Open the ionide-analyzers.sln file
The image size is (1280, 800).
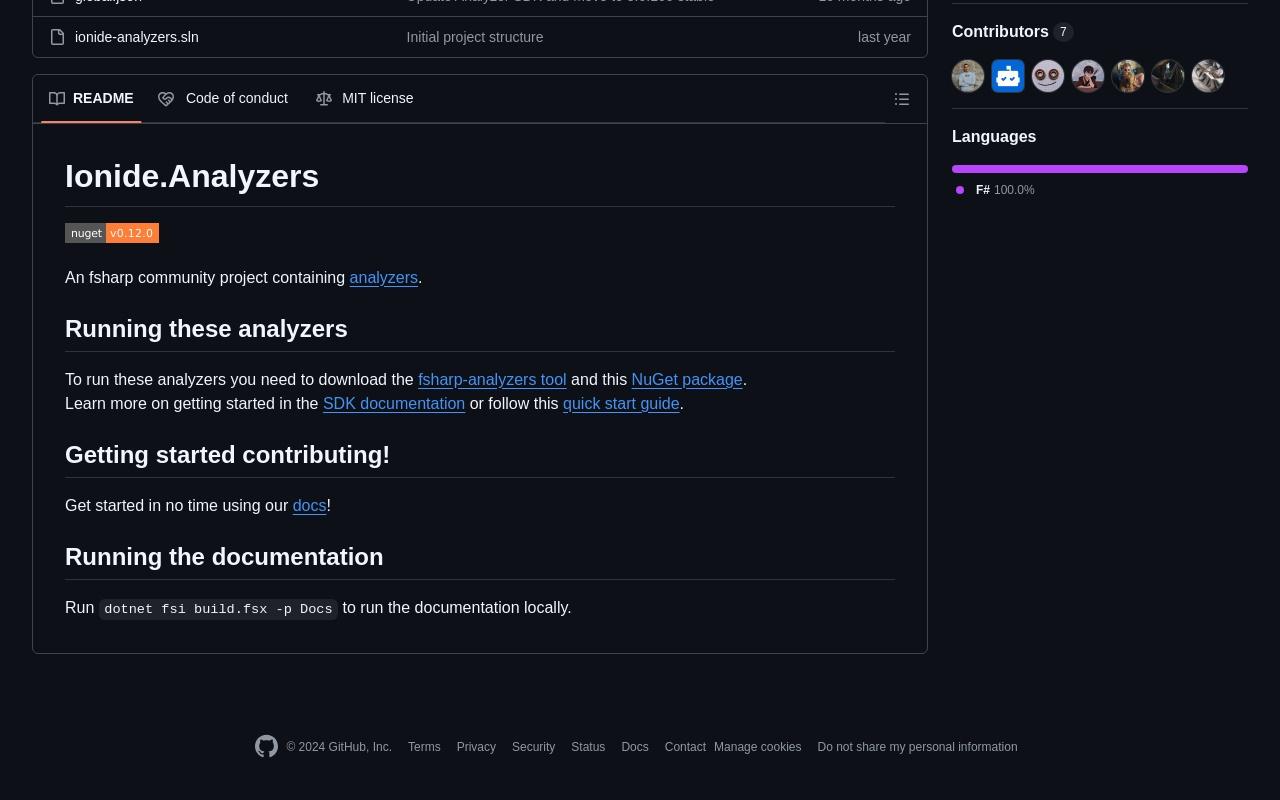point(137,37)
